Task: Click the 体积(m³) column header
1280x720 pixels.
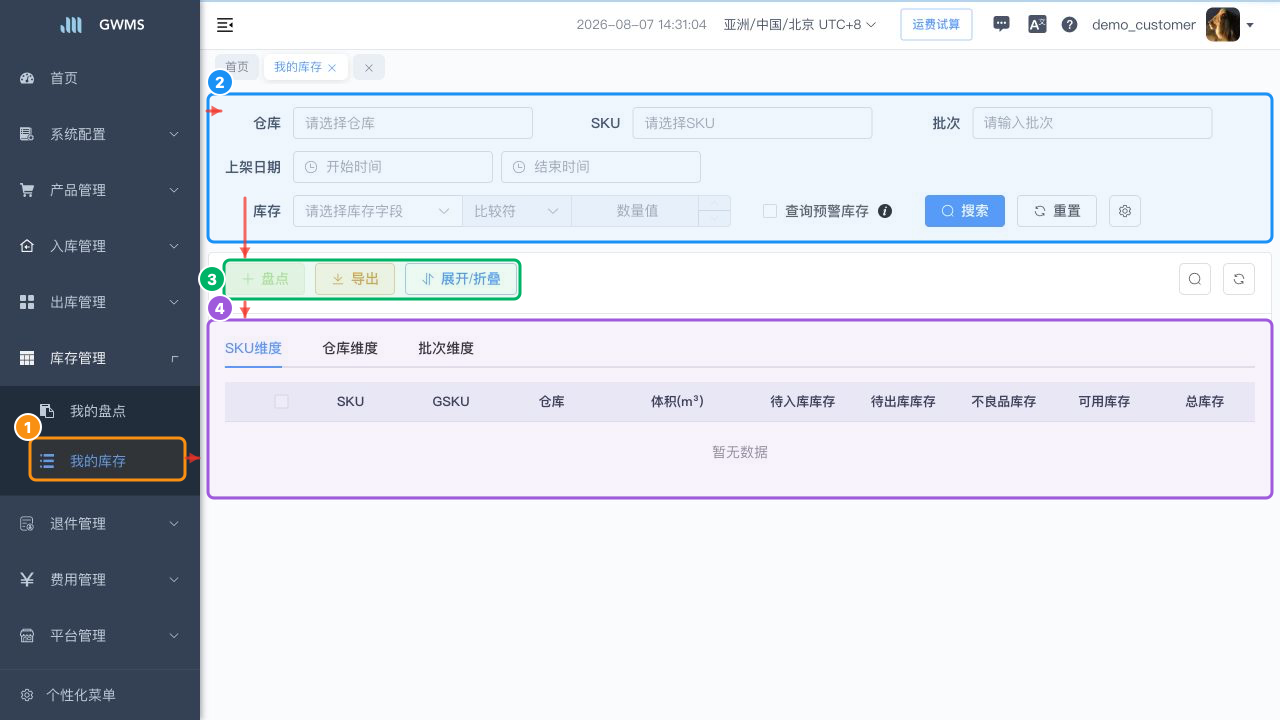Action: click(x=677, y=401)
